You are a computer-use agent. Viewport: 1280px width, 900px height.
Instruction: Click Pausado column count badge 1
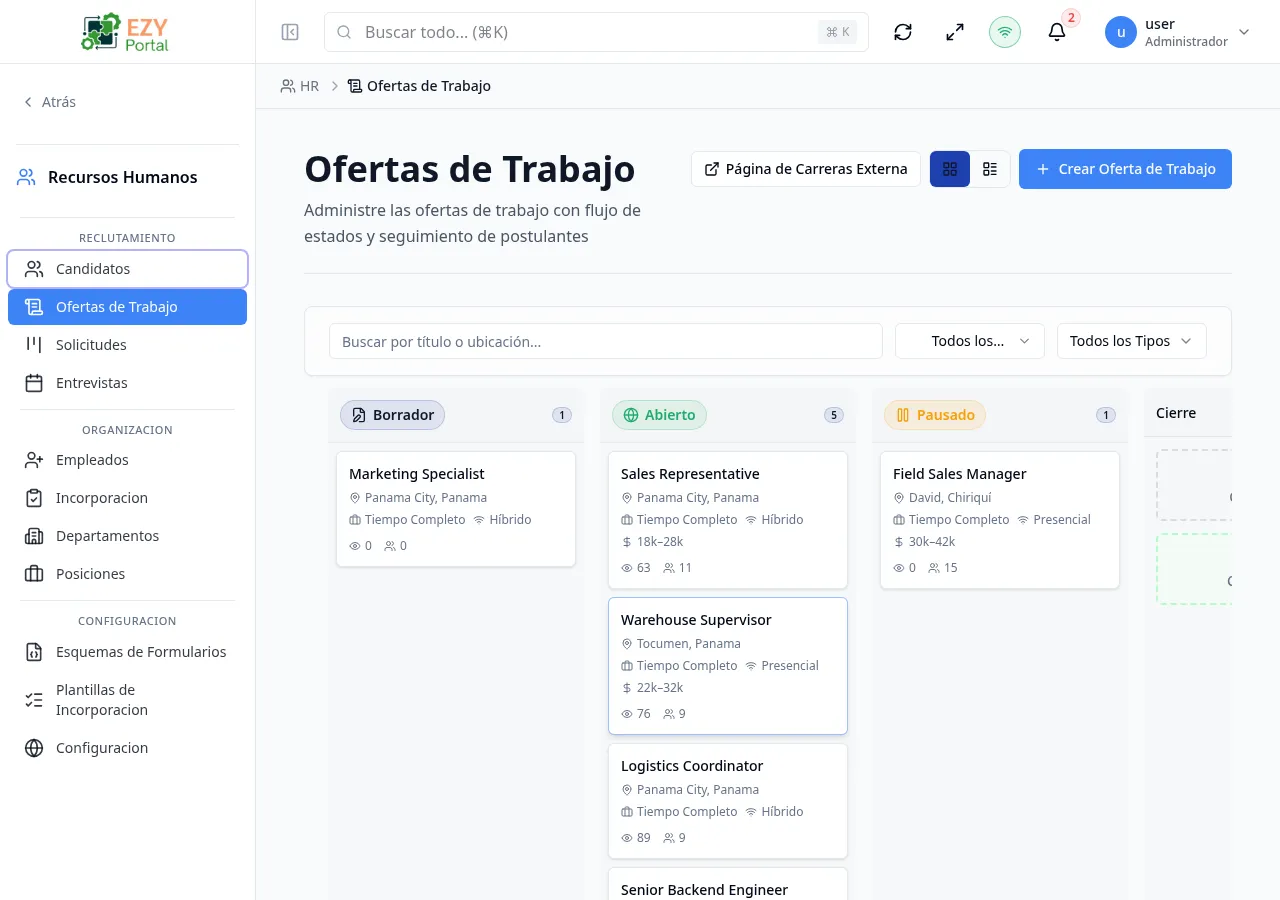[x=1106, y=415]
